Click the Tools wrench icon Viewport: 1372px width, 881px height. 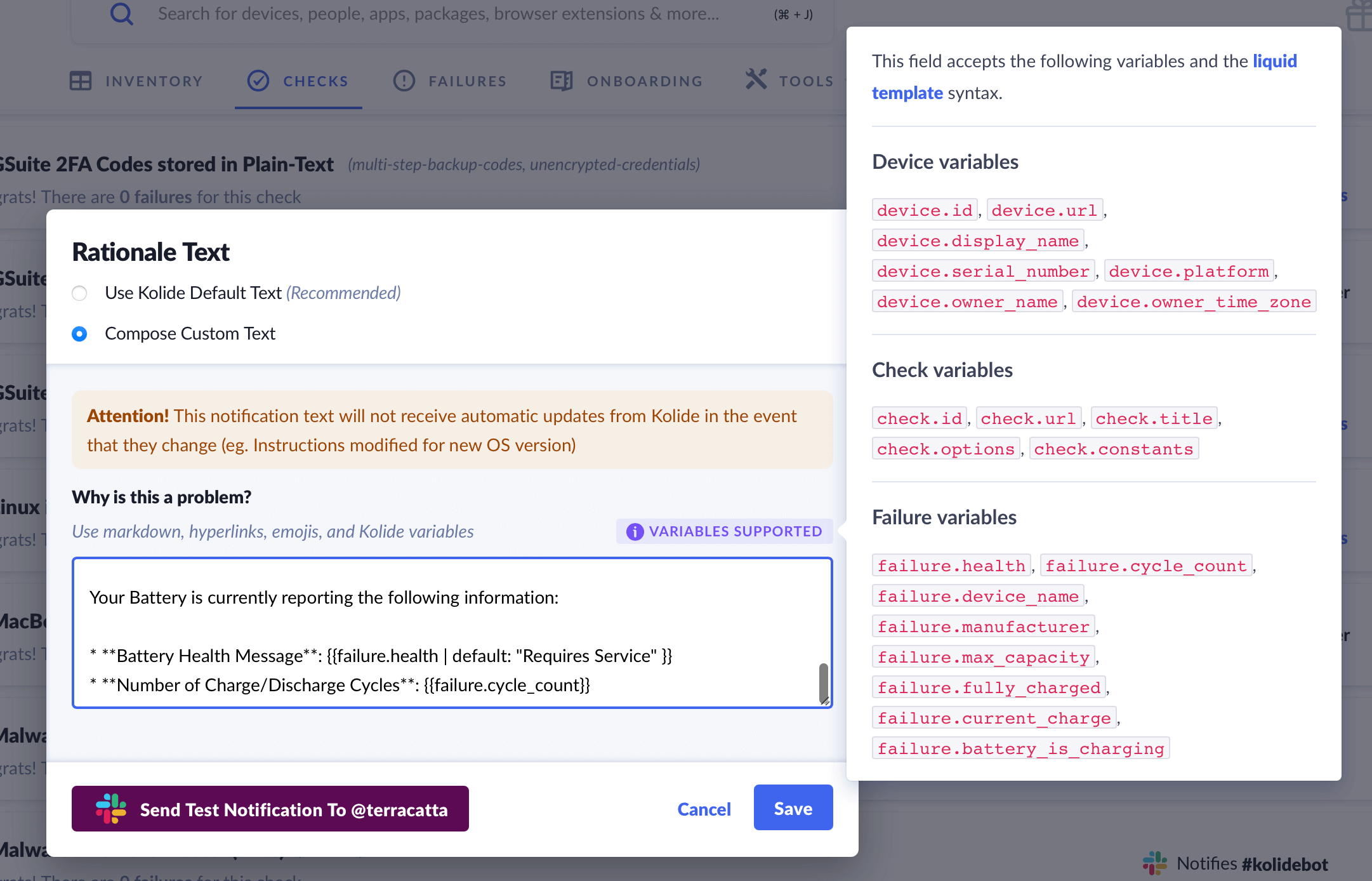(x=756, y=79)
